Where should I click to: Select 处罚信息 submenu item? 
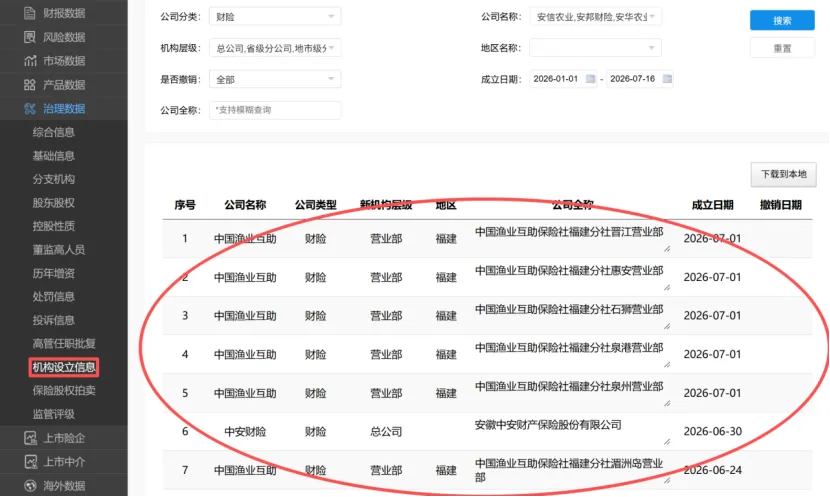coord(53,296)
